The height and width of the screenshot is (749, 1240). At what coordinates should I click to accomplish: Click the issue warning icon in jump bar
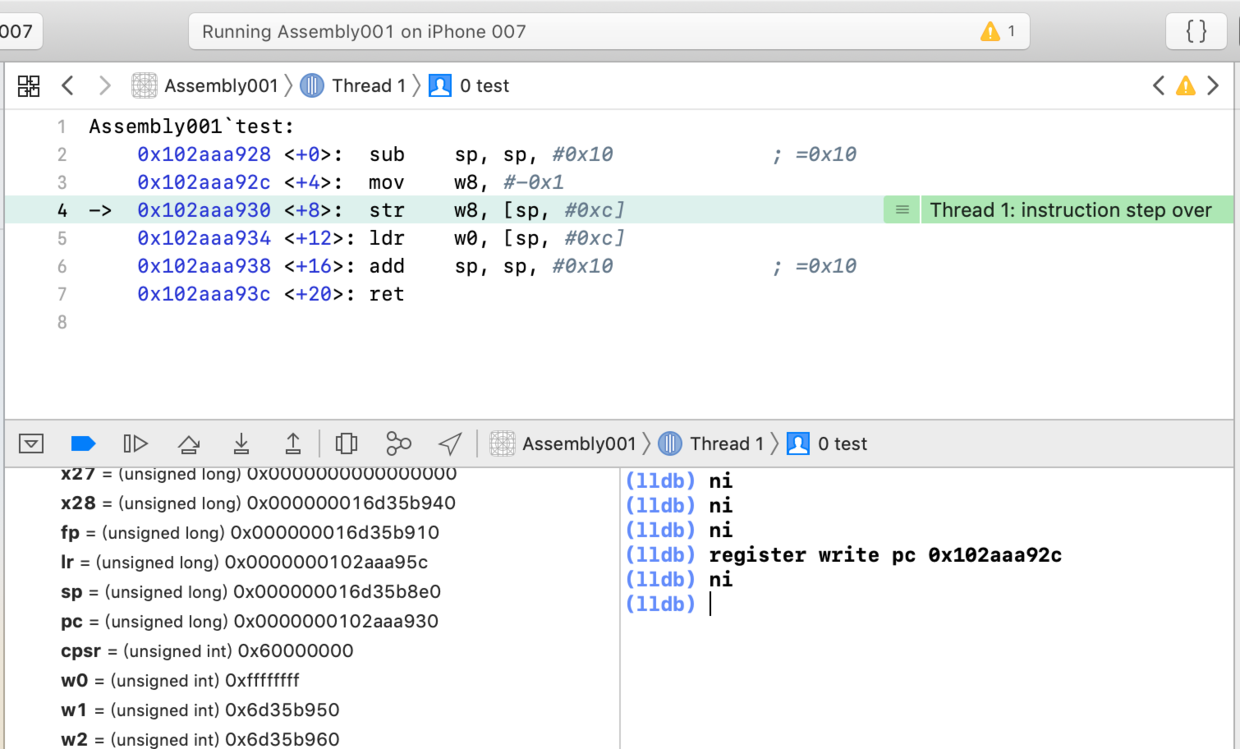coord(1186,86)
